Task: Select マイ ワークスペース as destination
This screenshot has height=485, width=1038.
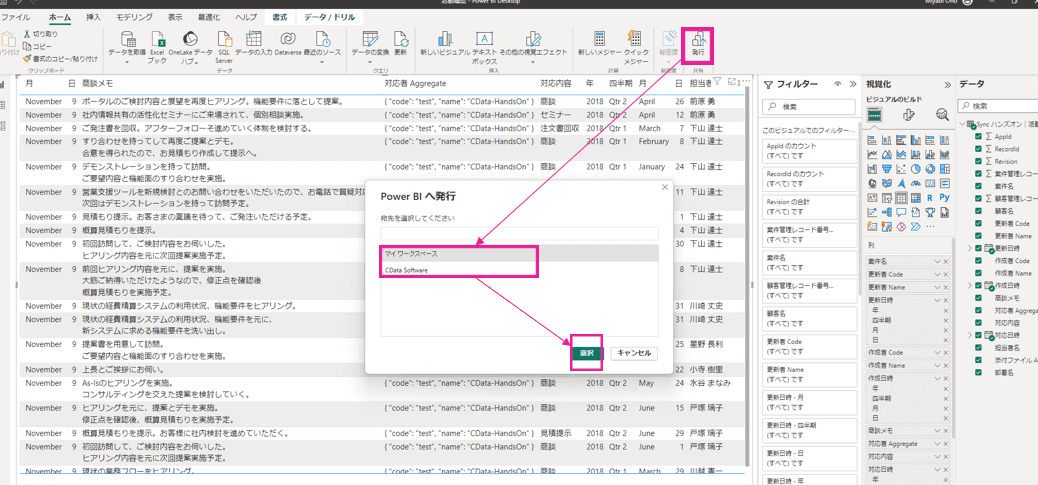Action: tap(520, 253)
